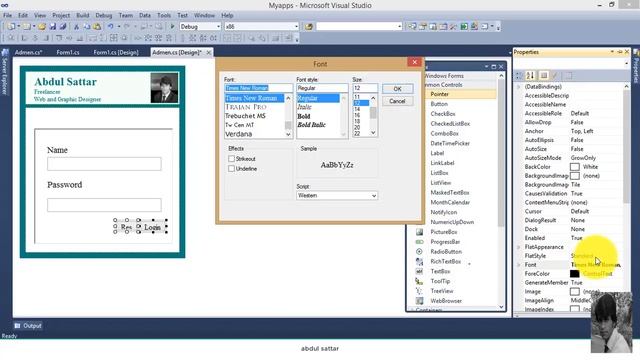Select Trebuchet MS in the font list

point(245,116)
